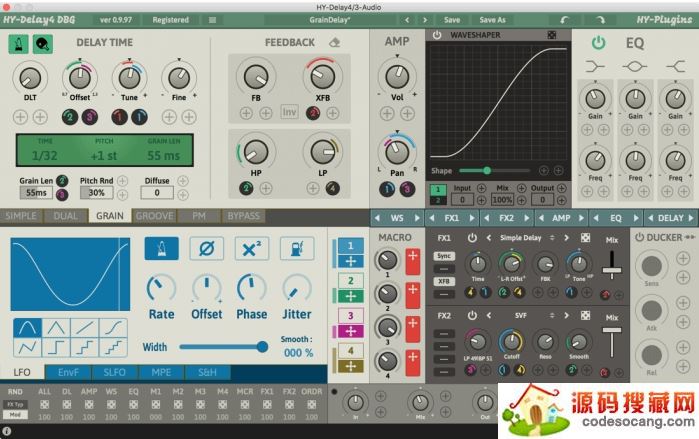The height and width of the screenshot is (439, 699).
Task: Click the Save As button
Action: point(492,19)
